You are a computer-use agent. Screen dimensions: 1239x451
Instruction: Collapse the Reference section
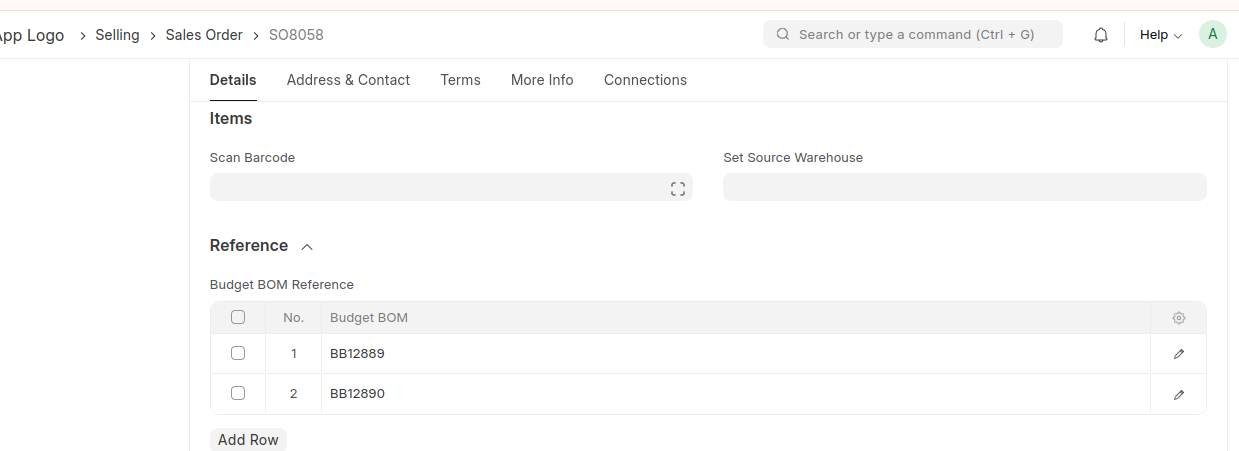[x=307, y=246]
